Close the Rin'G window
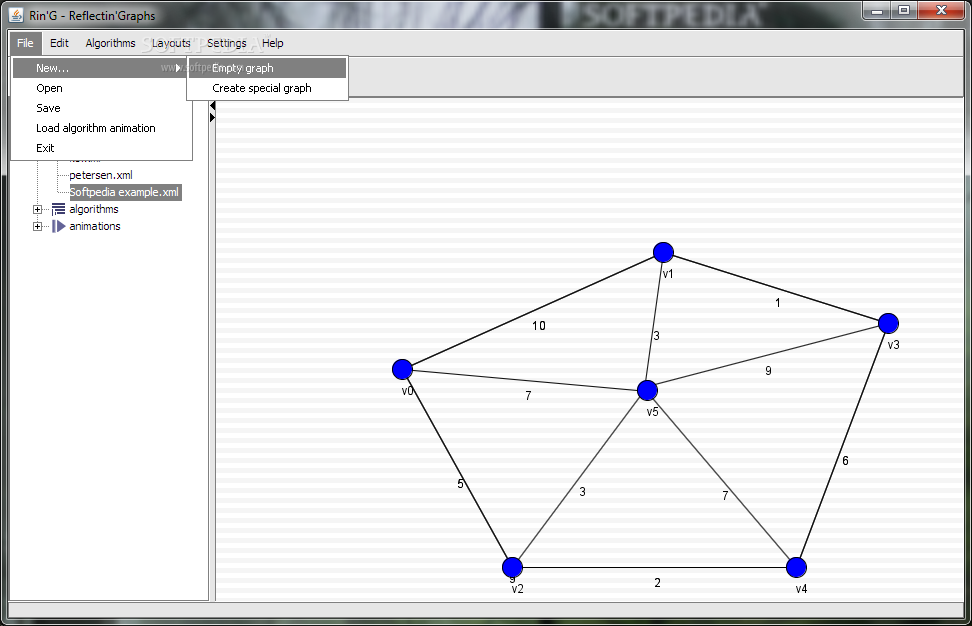 click(941, 11)
